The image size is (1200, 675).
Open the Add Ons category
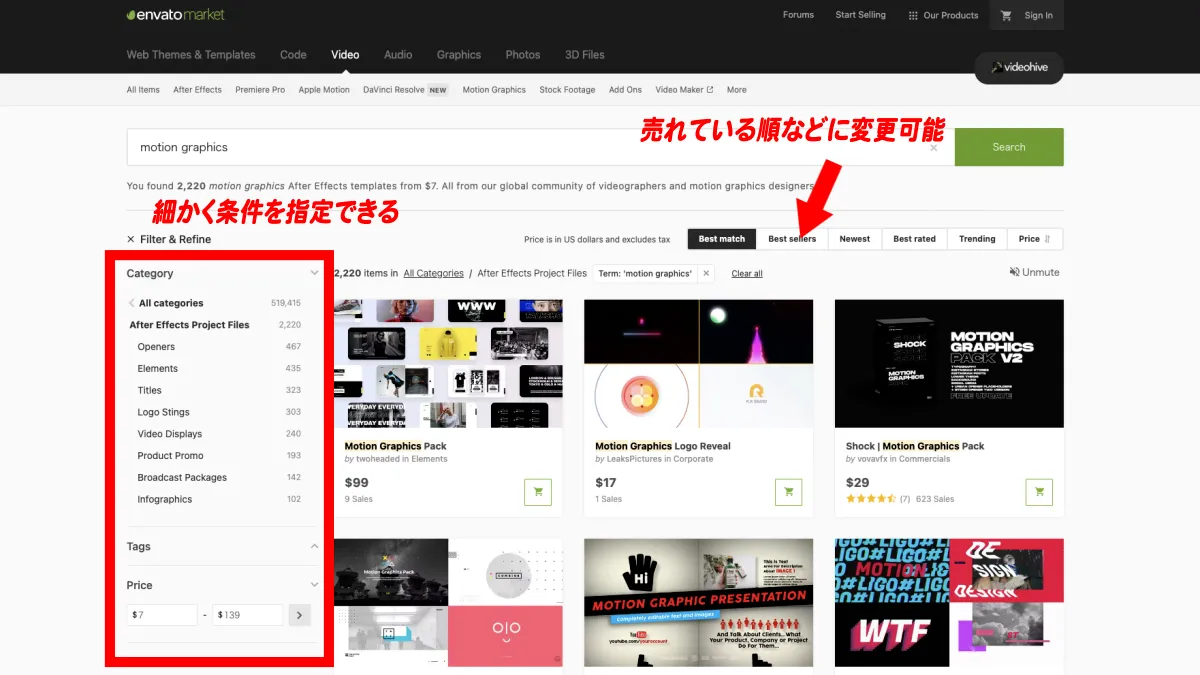pyautogui.click(x=626, y=90)
